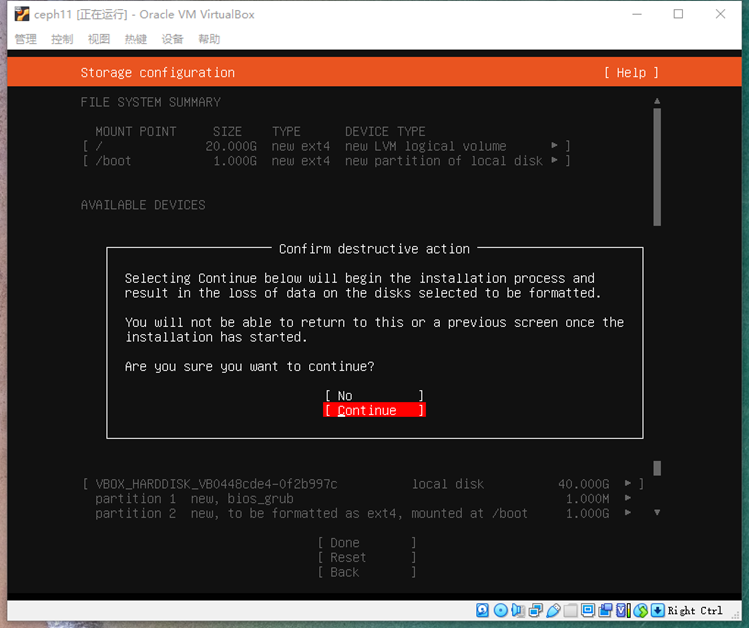This screenshot has width=749, height=628.
Task: Click the Right Ctrl host key label
Action: 695,610
